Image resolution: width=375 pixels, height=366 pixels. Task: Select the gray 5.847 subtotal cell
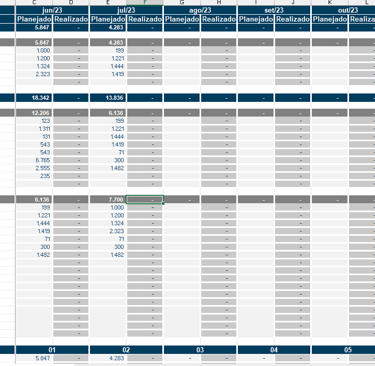34,43
